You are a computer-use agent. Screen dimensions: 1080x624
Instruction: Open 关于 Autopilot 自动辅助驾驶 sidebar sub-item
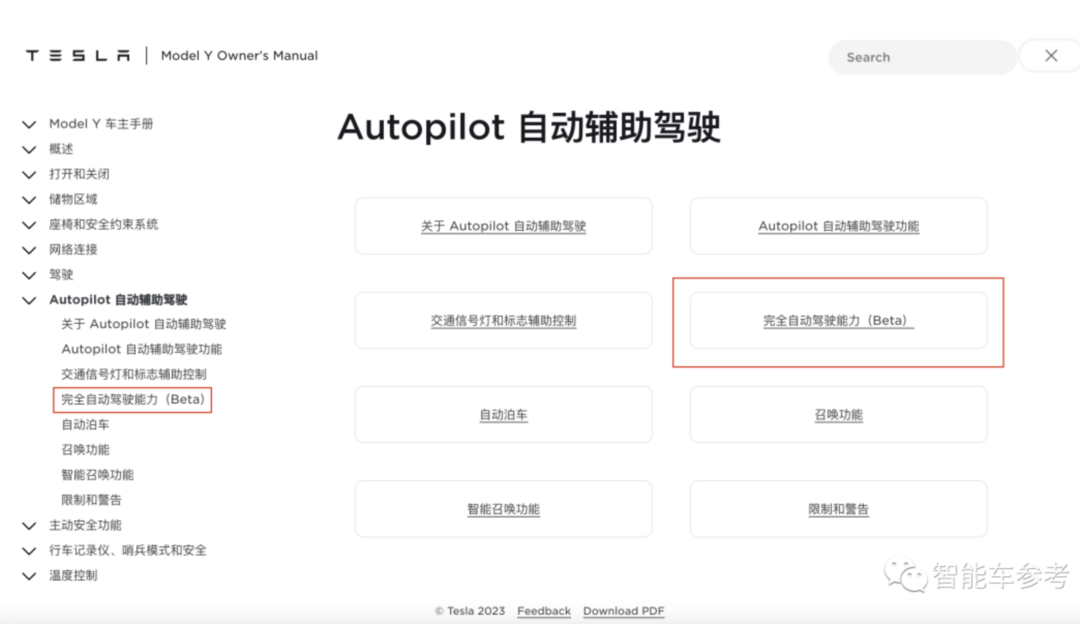pos(144,324)
